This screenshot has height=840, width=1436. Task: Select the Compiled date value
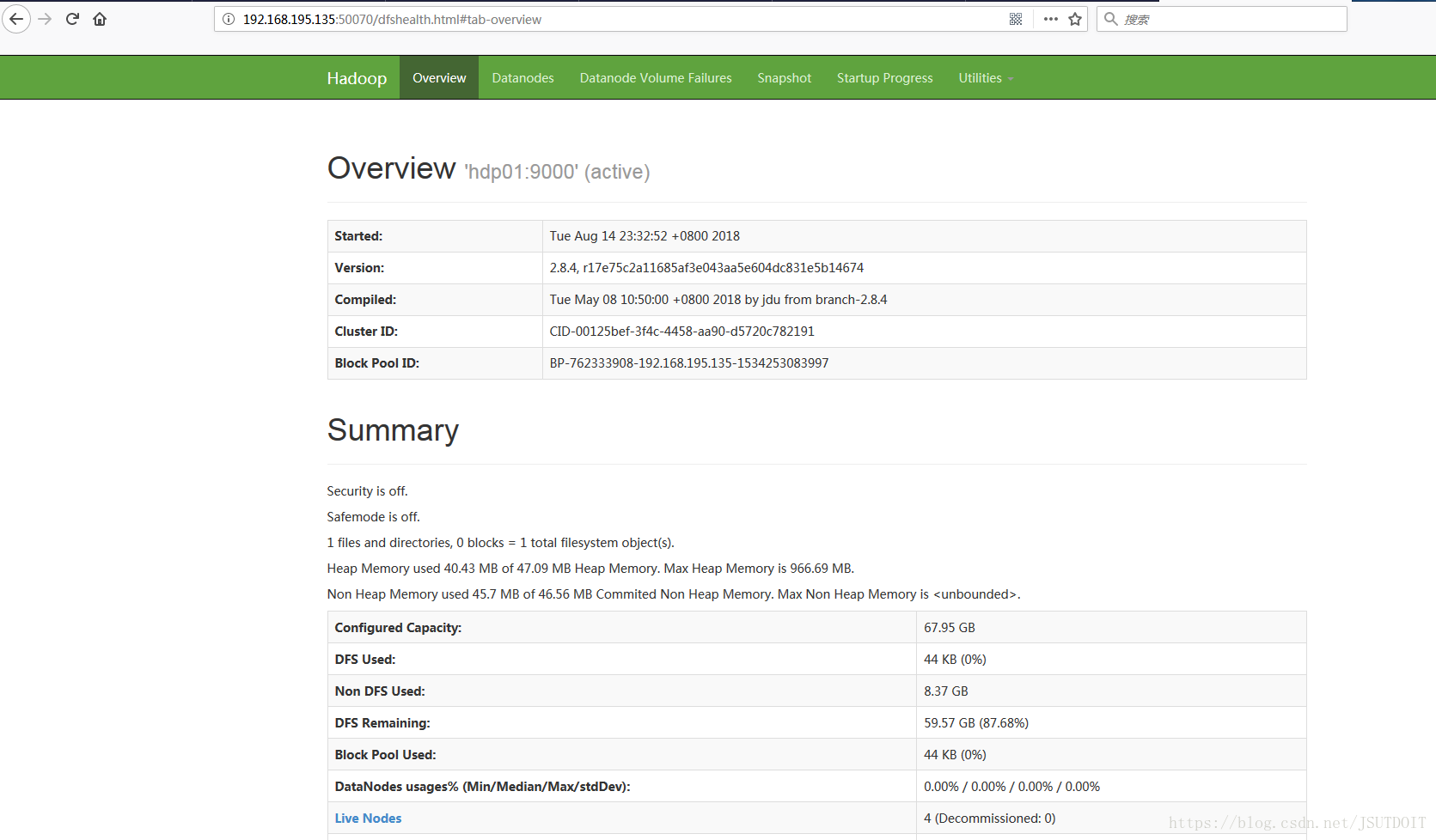coord(718,300)
